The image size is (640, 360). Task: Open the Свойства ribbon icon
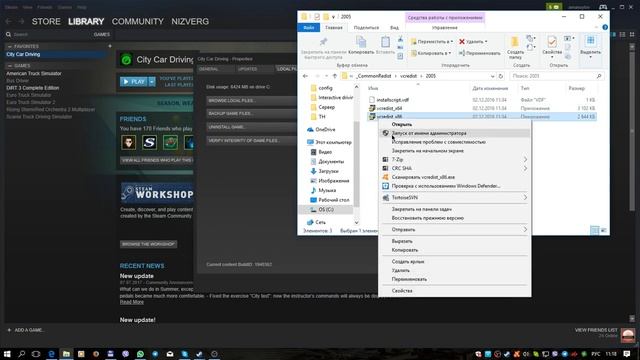pyautogui.click(x=552, y=47)
